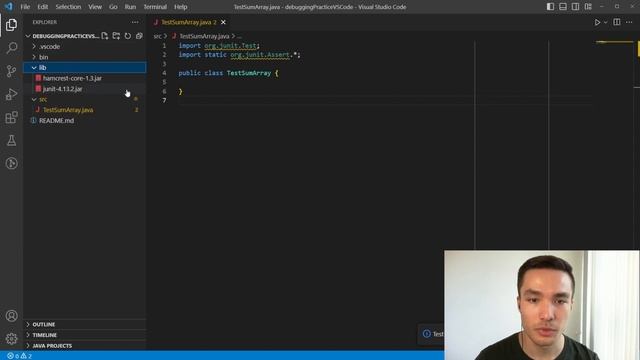Click the TestSumArray class name
640x360 pixels.
pyautogui.click(x=249, y=73)
